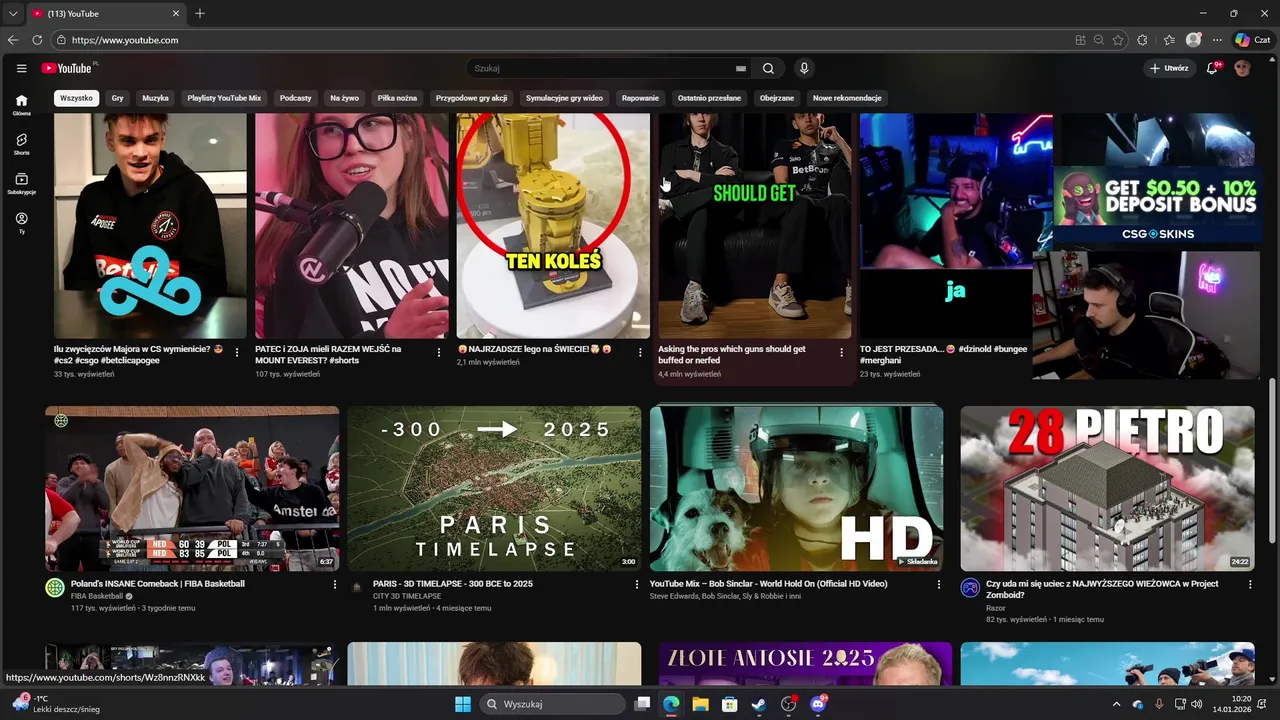Open Edge profile icon
This screenshot has height=720, width=1280.
click(x=1193, y=40)
